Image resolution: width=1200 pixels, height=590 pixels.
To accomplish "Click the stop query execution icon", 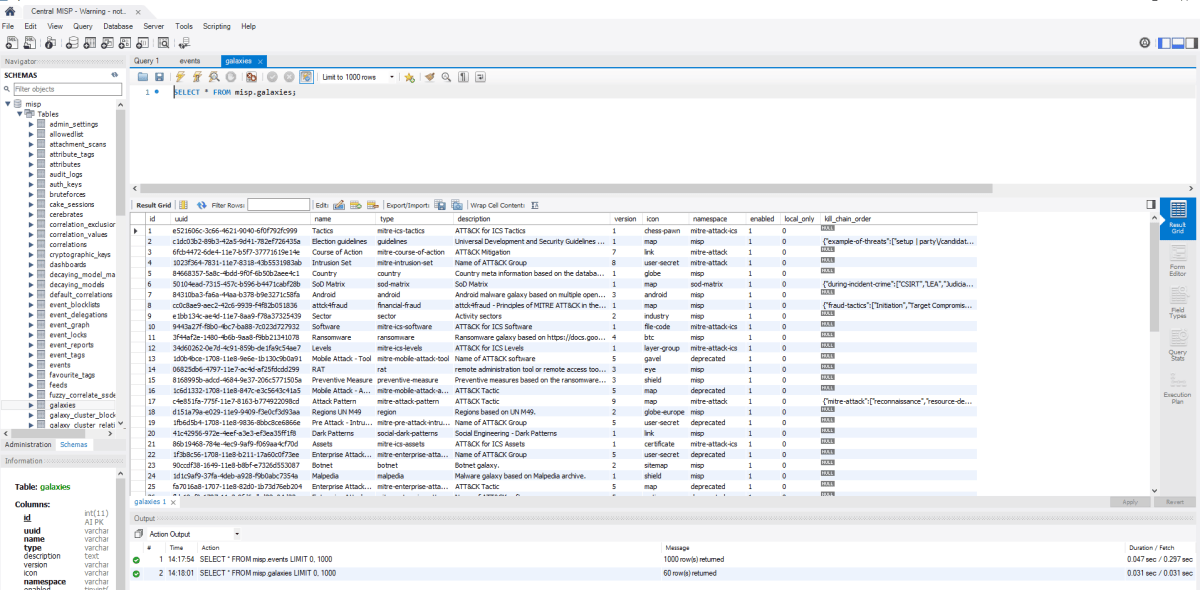I will tap(230, 77).
